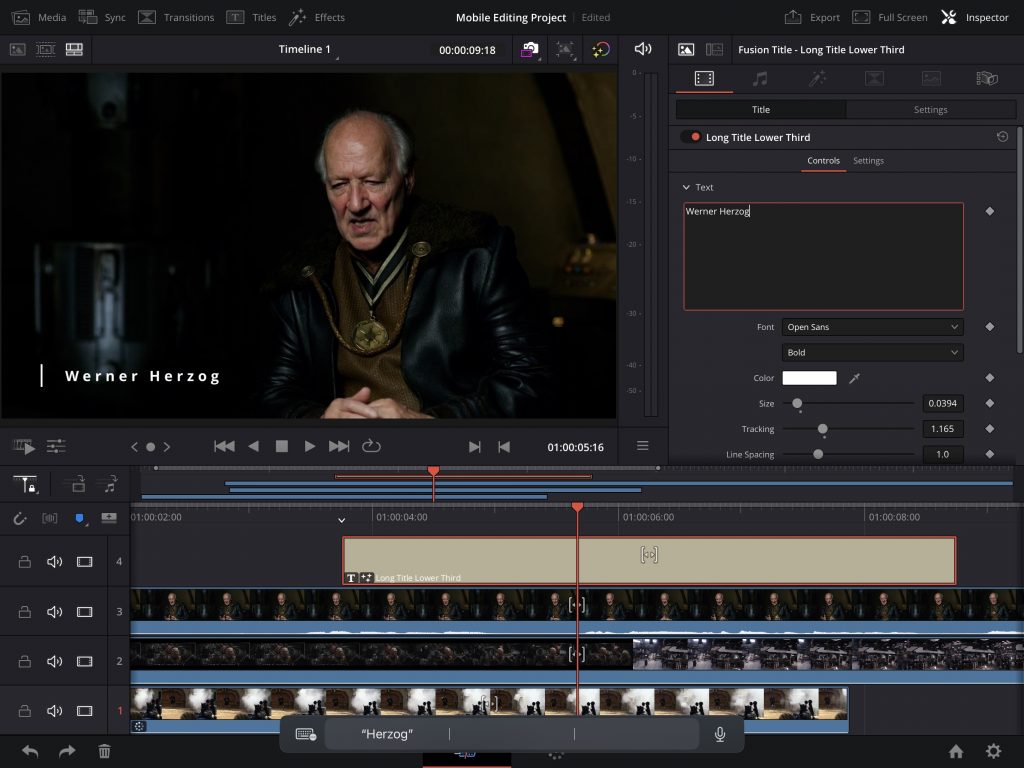This screenshot has width=1024, height=768.
Task: Mute audio on track 3
Action: pos(54,612)
